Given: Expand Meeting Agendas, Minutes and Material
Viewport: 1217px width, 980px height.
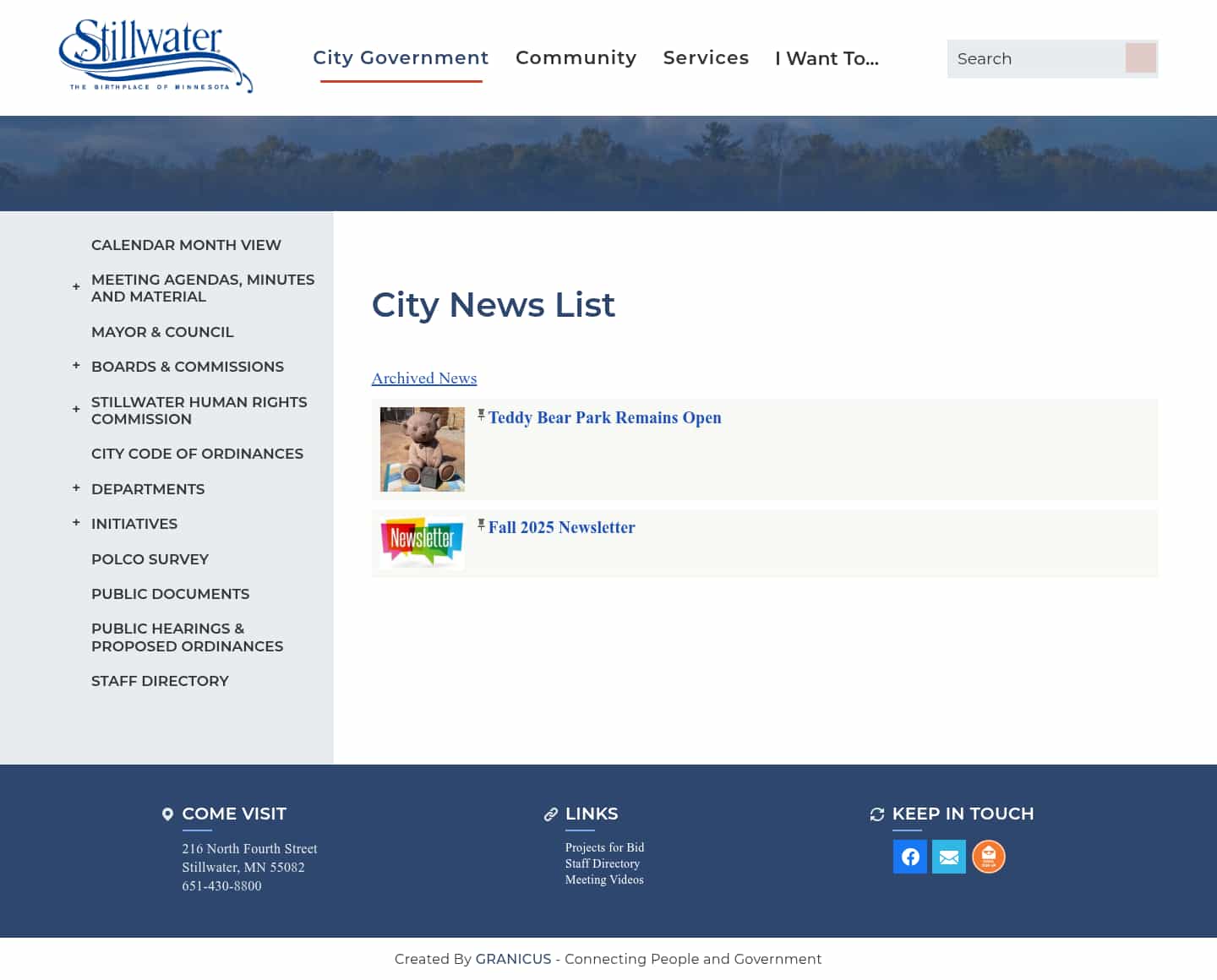Looking at the screenshot, I should [75, 287].
